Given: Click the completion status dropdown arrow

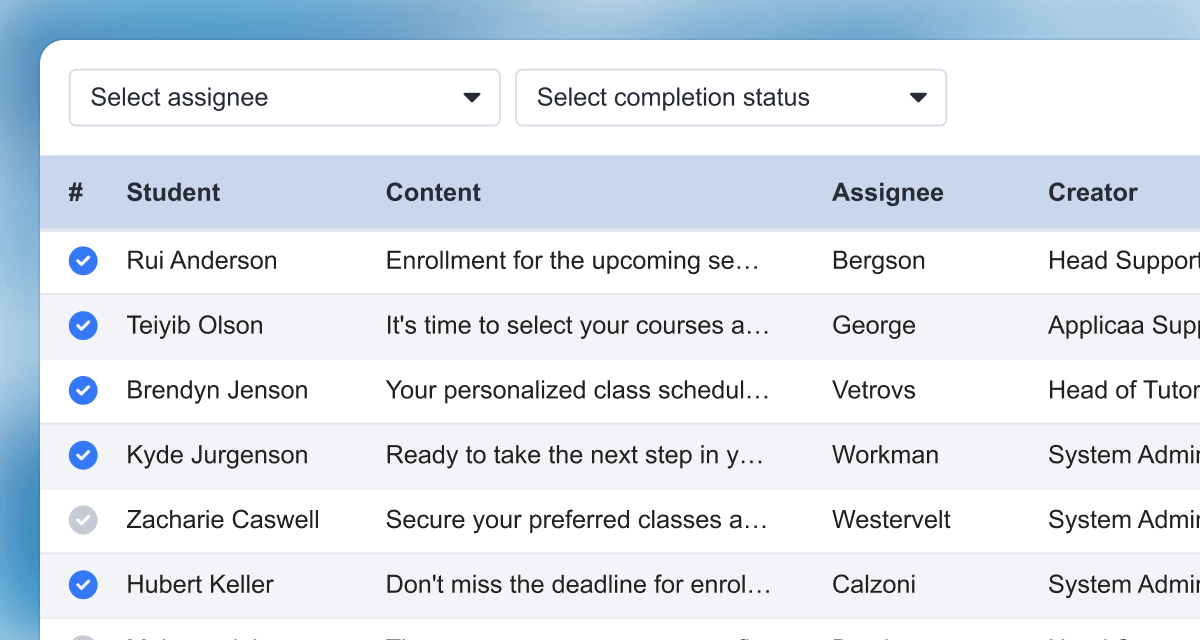Looking at the screenshot, I should pos(918,98).
